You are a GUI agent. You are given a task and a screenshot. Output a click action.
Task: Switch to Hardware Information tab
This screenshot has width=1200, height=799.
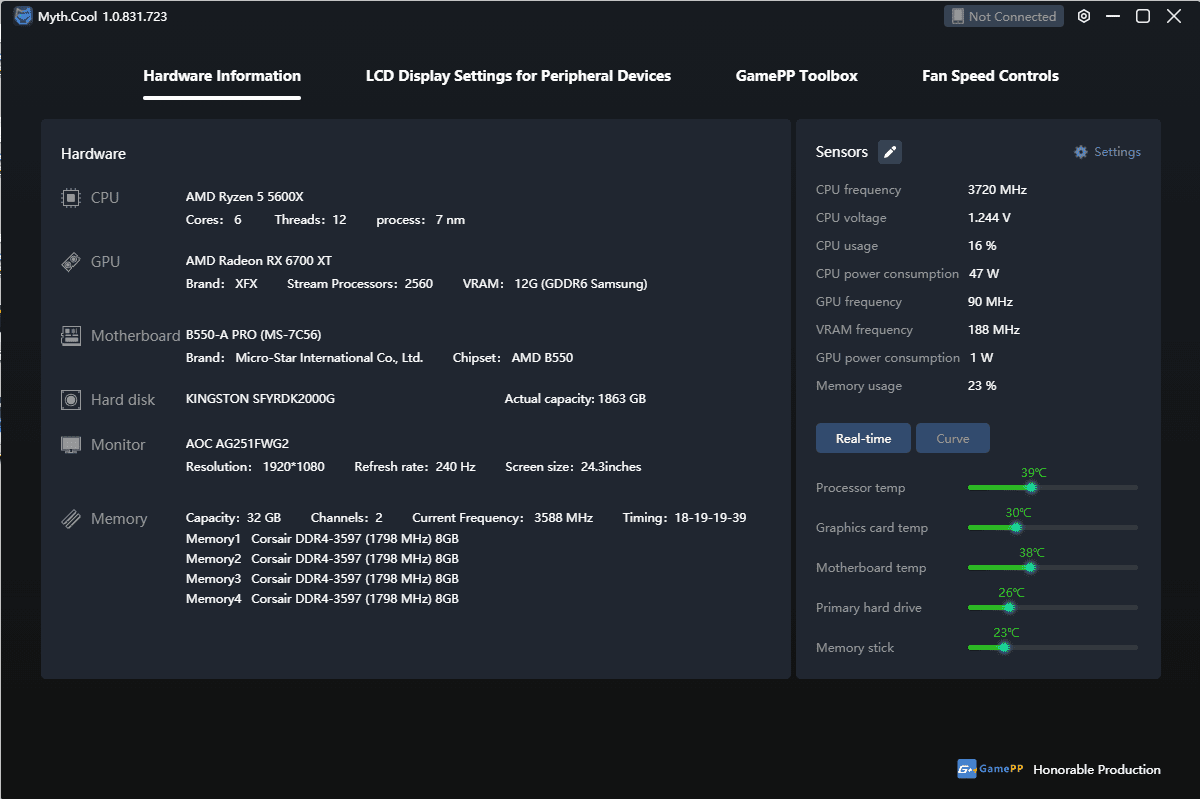(222, 76)
